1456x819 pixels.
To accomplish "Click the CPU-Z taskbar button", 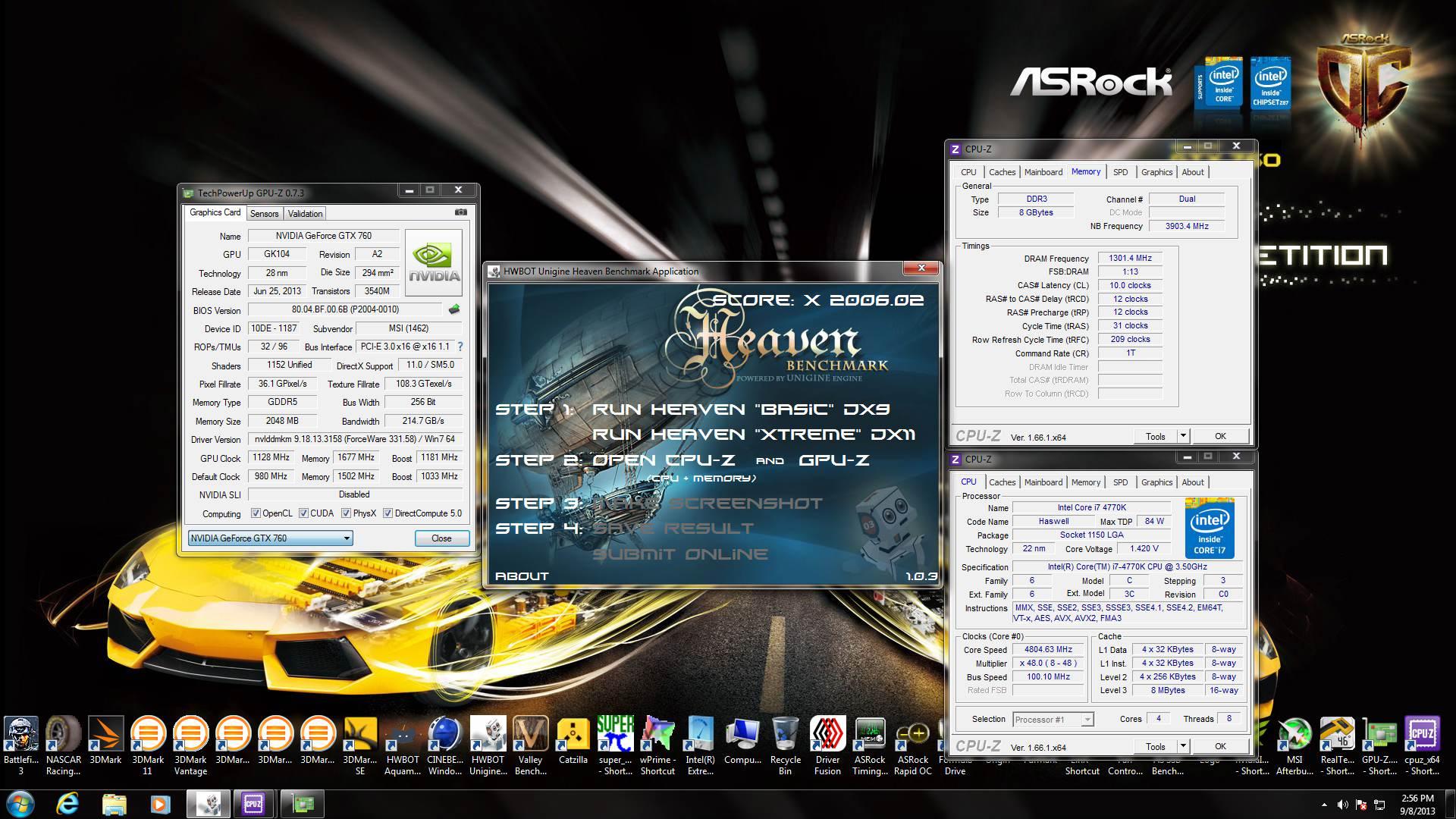I will click(254, 804).
